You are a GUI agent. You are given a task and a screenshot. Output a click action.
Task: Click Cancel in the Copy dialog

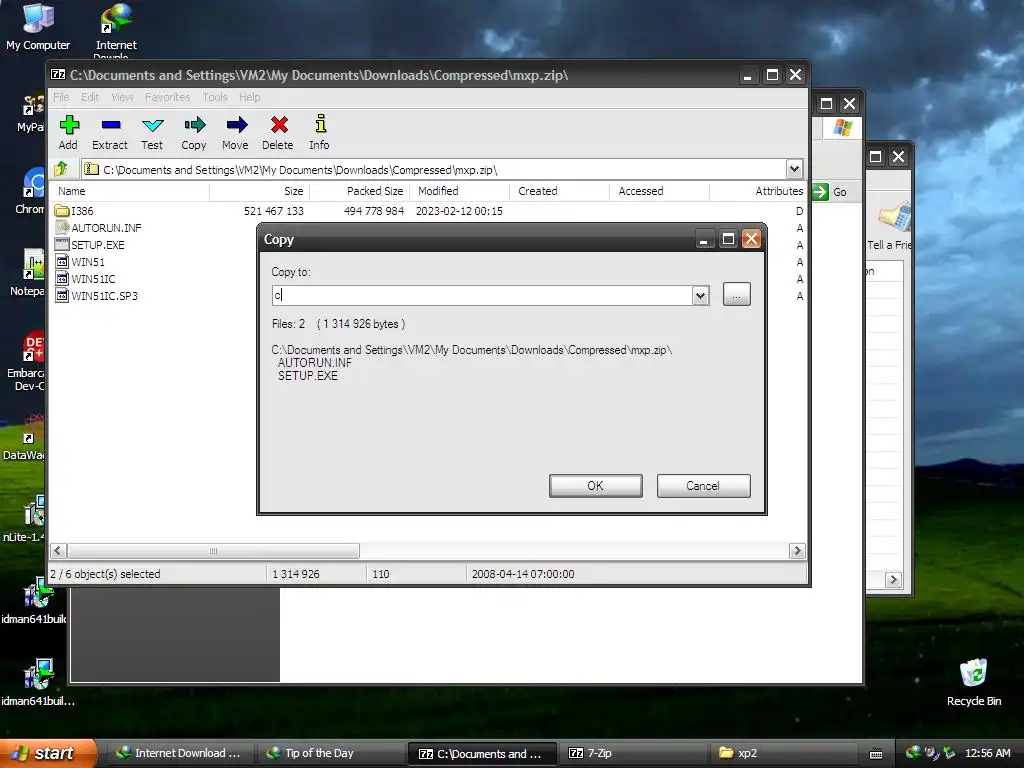703,486
